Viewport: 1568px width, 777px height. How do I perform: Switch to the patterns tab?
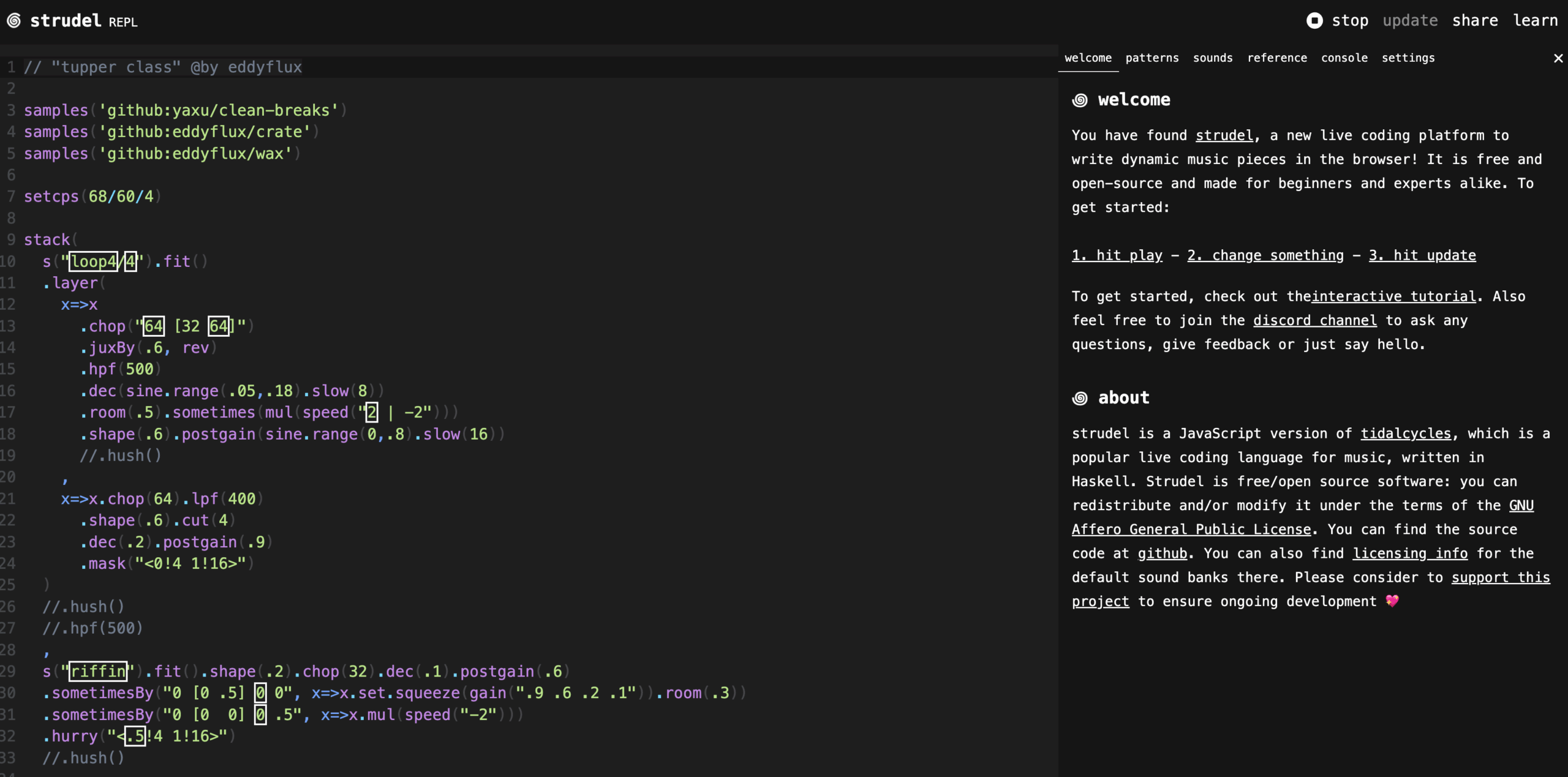1152,58
